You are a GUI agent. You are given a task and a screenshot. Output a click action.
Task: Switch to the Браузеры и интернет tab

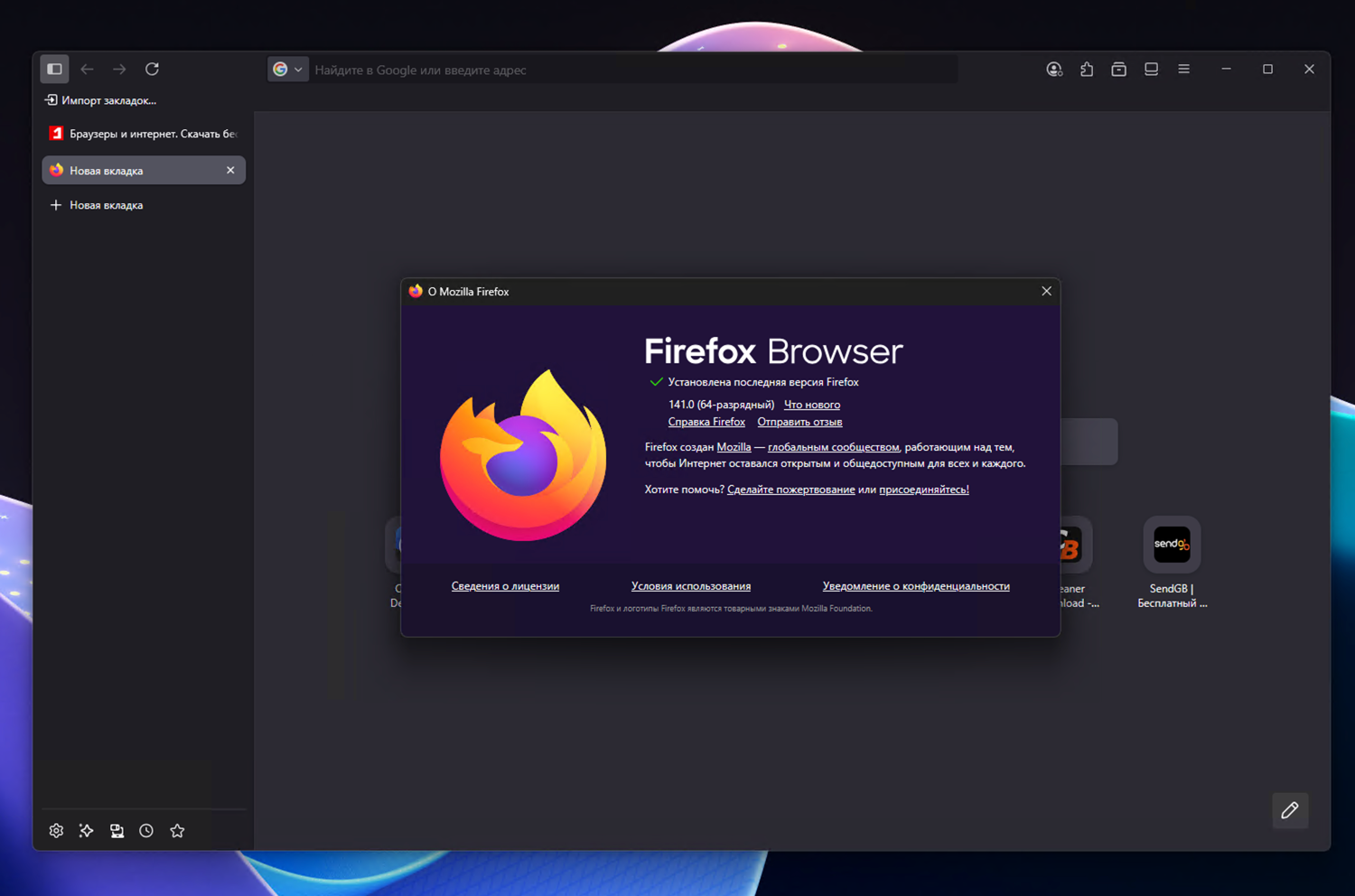(x=144, y=134)
